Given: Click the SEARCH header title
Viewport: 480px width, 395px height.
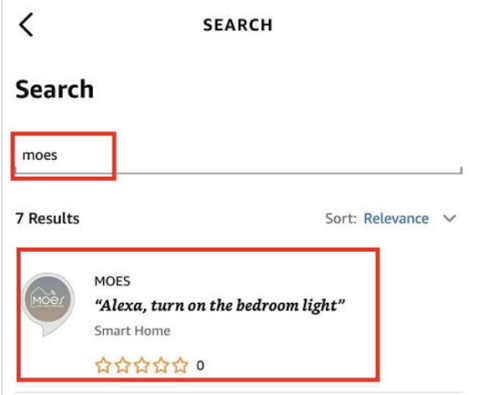Looking at the screenshot, I should tap(238, 25).
